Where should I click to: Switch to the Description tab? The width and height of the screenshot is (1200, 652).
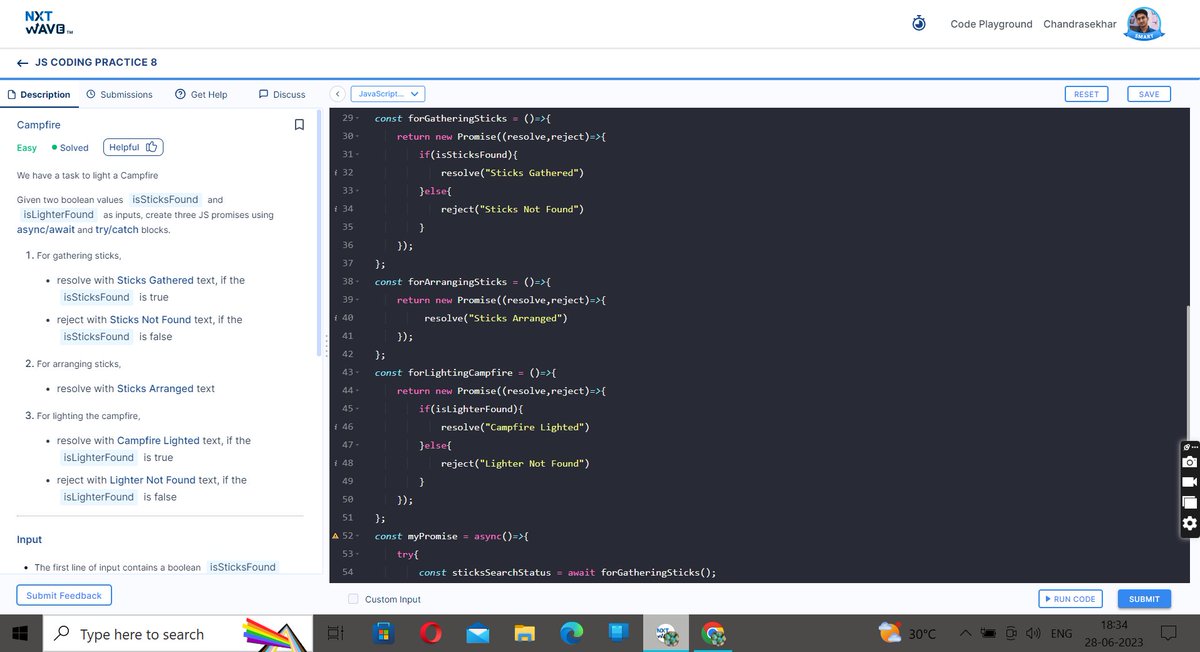click(39, 94)
